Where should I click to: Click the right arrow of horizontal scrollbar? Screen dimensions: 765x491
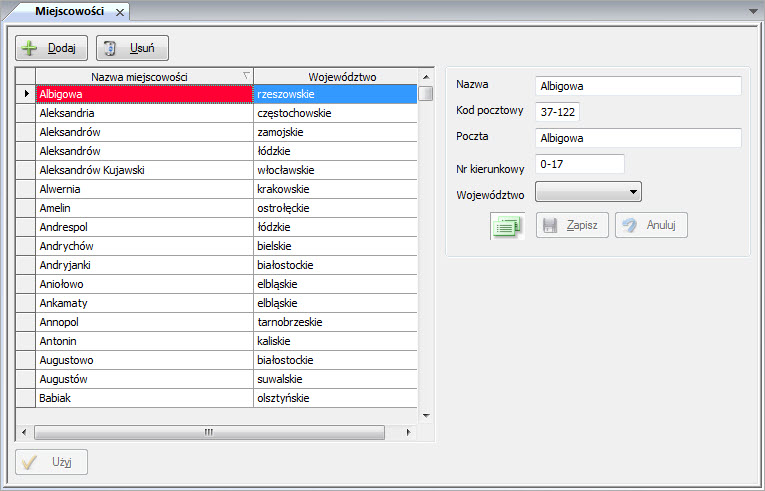pyautogui.click(x=410, y=433)
